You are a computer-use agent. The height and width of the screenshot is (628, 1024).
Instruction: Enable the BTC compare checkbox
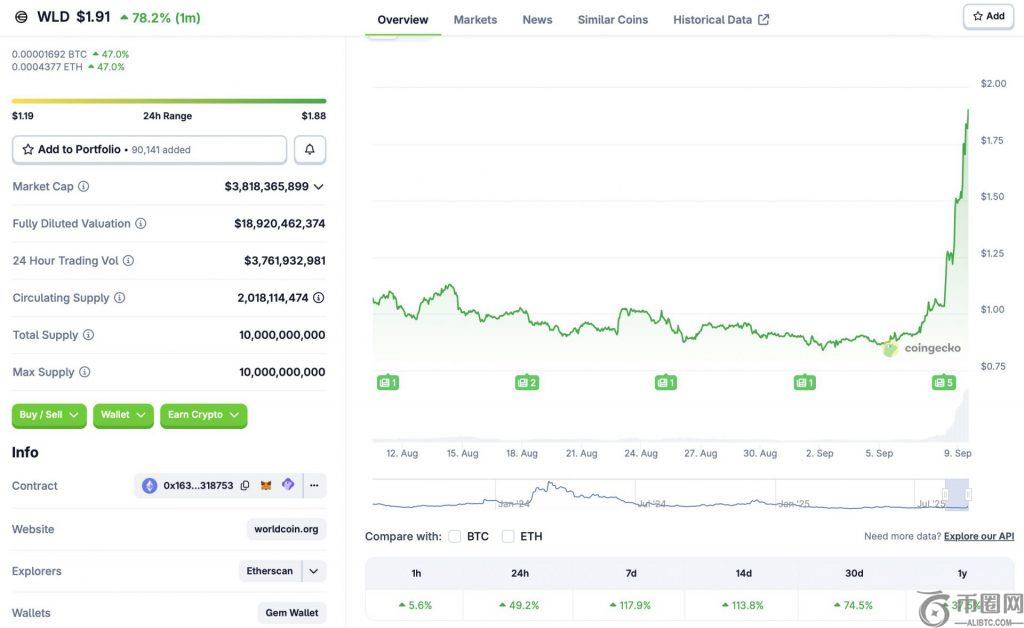pyautogui.click(x=455, y=536)
